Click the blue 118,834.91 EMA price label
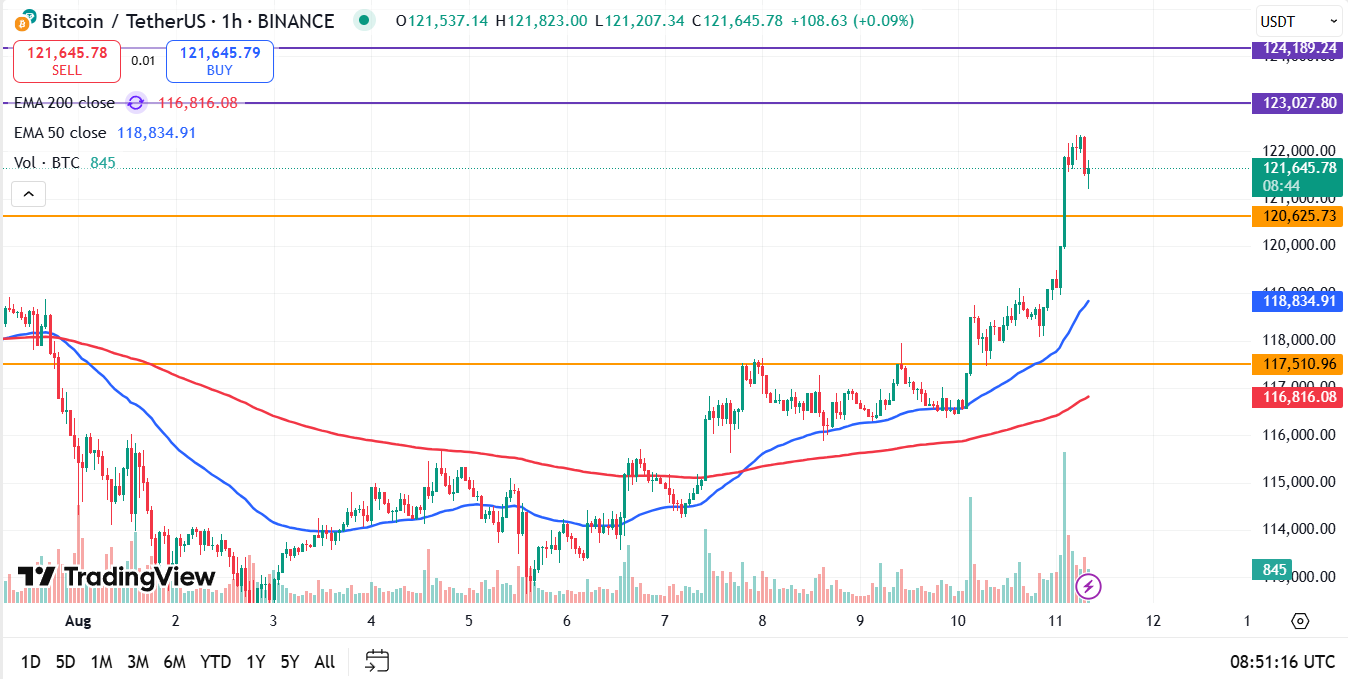This screenshot has height=679, width=1348. (x=1298, y=300)
